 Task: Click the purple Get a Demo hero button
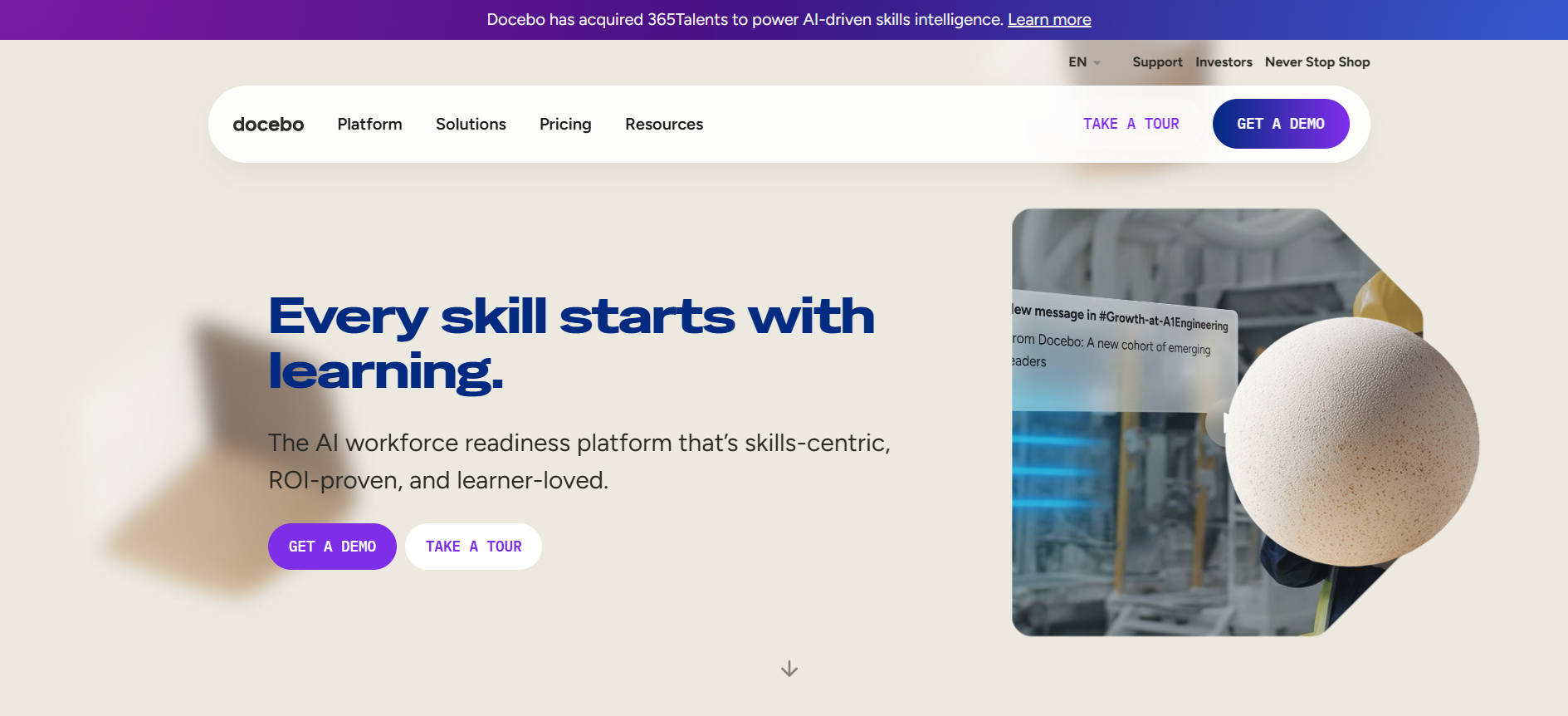(x=332, y=547)
